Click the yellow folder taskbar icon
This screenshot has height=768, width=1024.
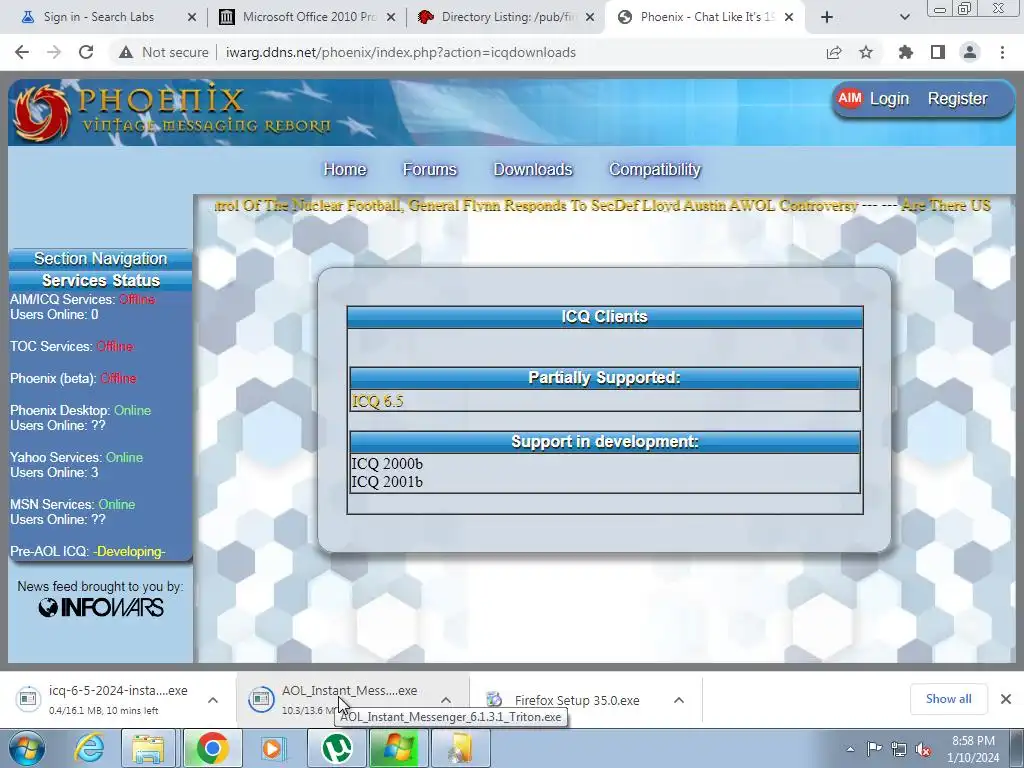coord(460,748)
